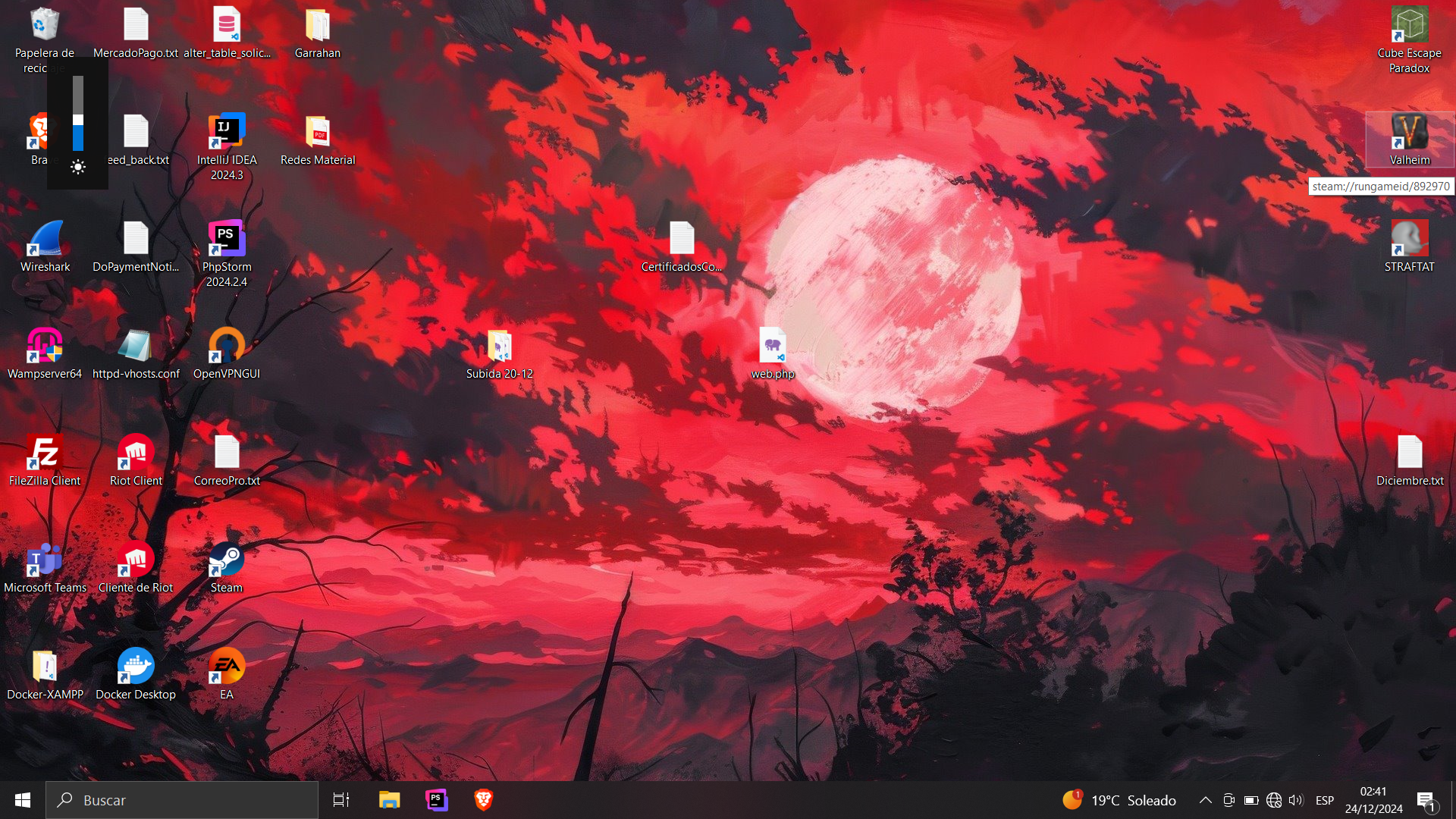
Task: Click the brightness slider bar
Action: point(78,114)
